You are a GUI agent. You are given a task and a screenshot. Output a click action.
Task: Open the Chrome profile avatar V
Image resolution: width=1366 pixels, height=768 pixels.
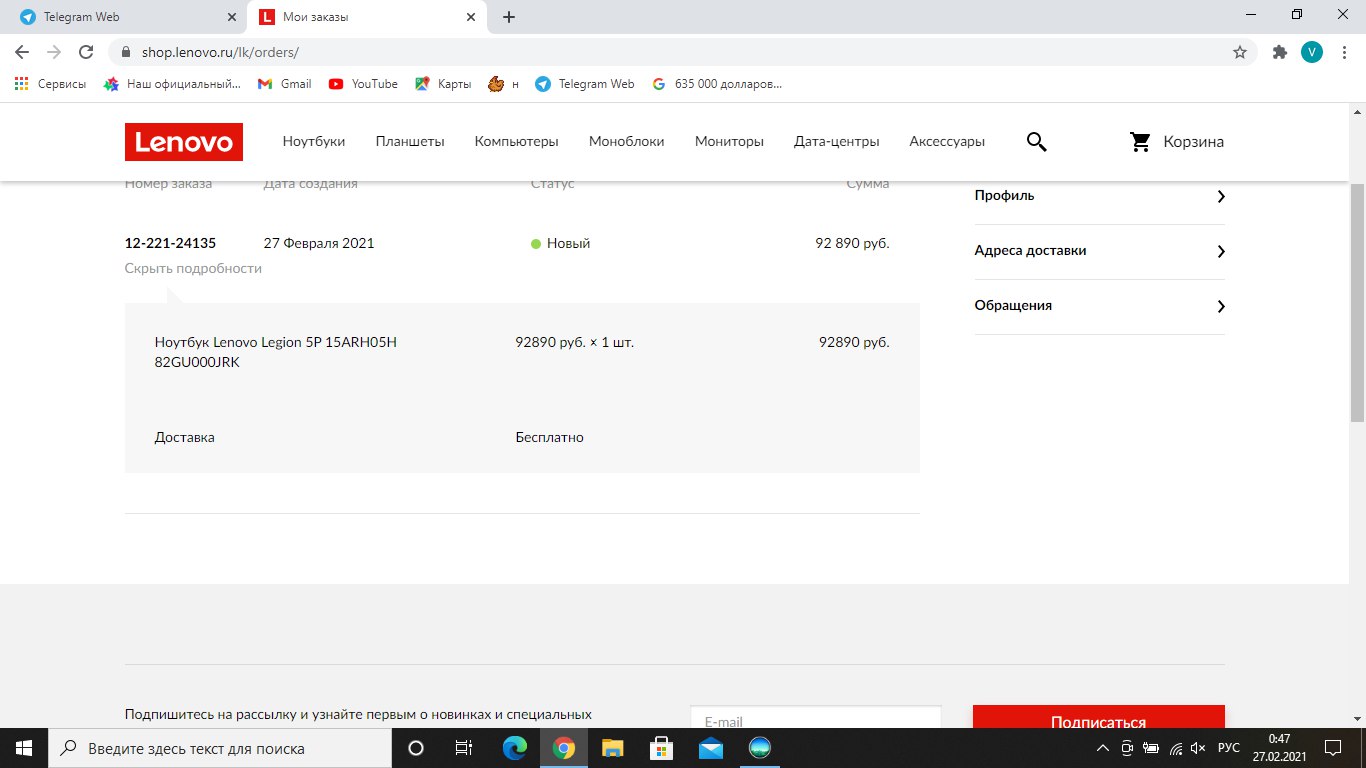(x=1312, y=52)
